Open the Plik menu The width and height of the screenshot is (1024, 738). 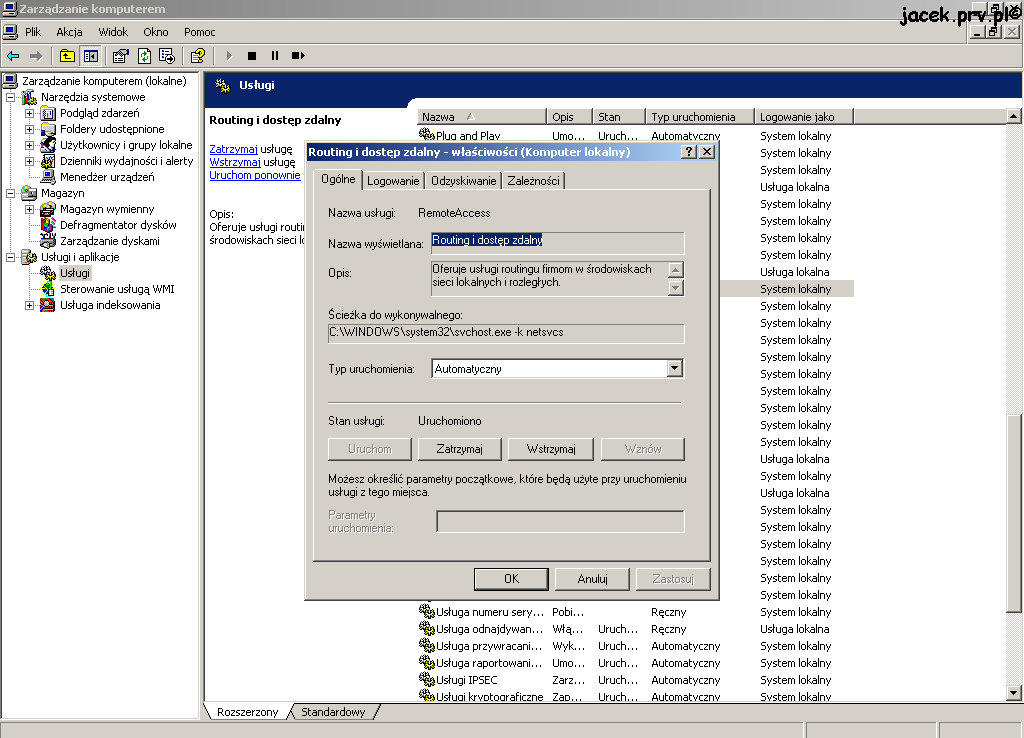[33, 32]
